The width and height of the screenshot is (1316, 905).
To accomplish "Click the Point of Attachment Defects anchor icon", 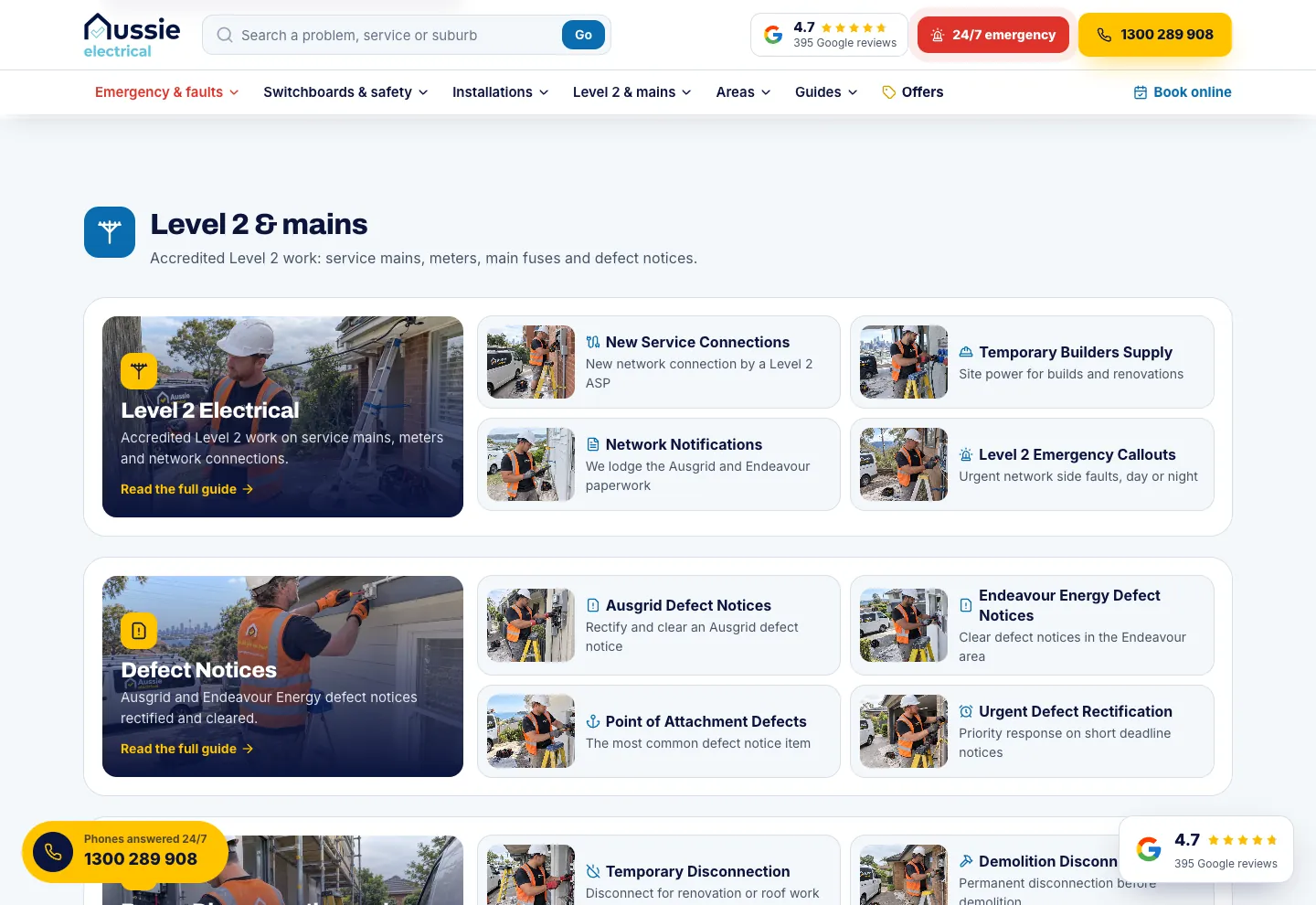I will 593,721.
